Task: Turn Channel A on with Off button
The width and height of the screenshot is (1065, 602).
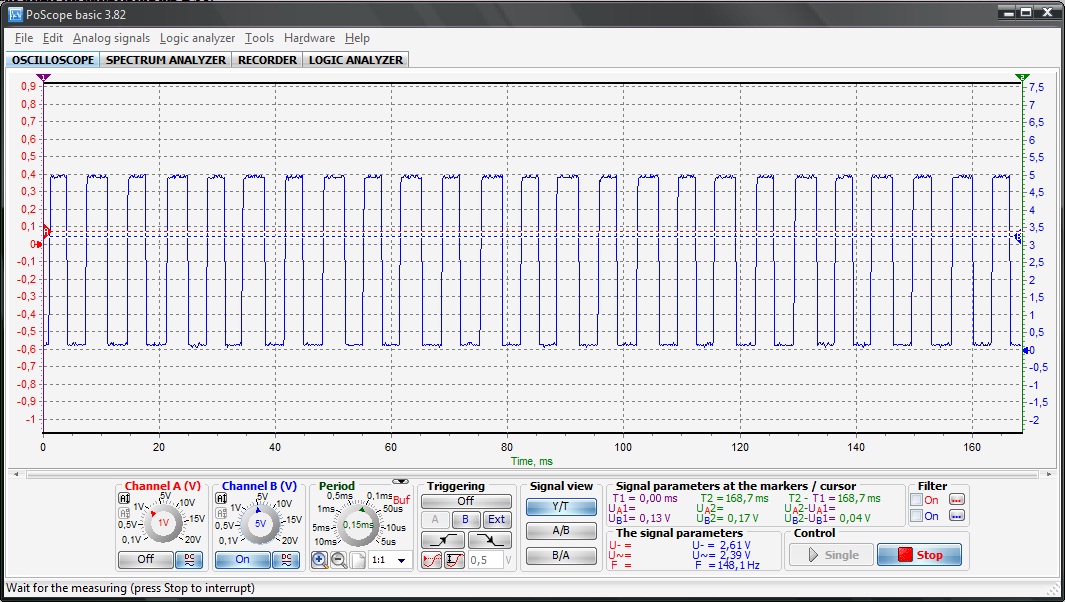Action: pyautogui.click(x=145, y=560)
